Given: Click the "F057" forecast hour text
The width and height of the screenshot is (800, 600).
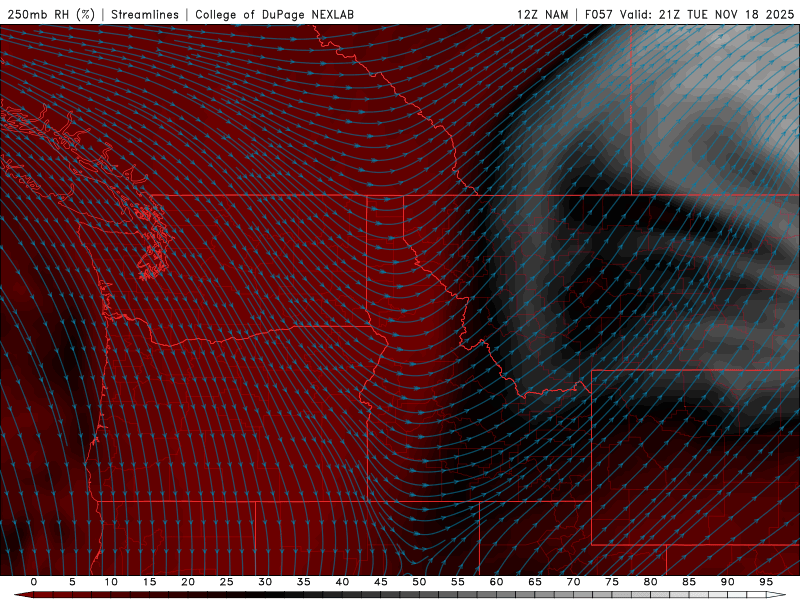Looking at the screenshot, I should pos(599,14).
